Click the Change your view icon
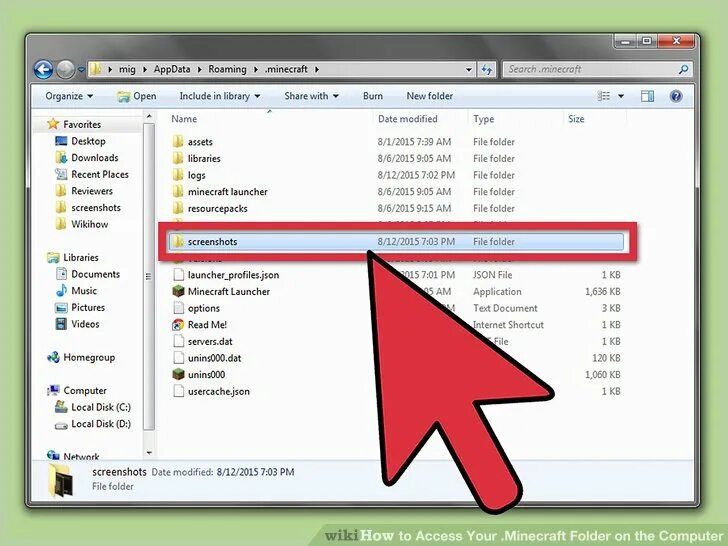 click(604, 96)
